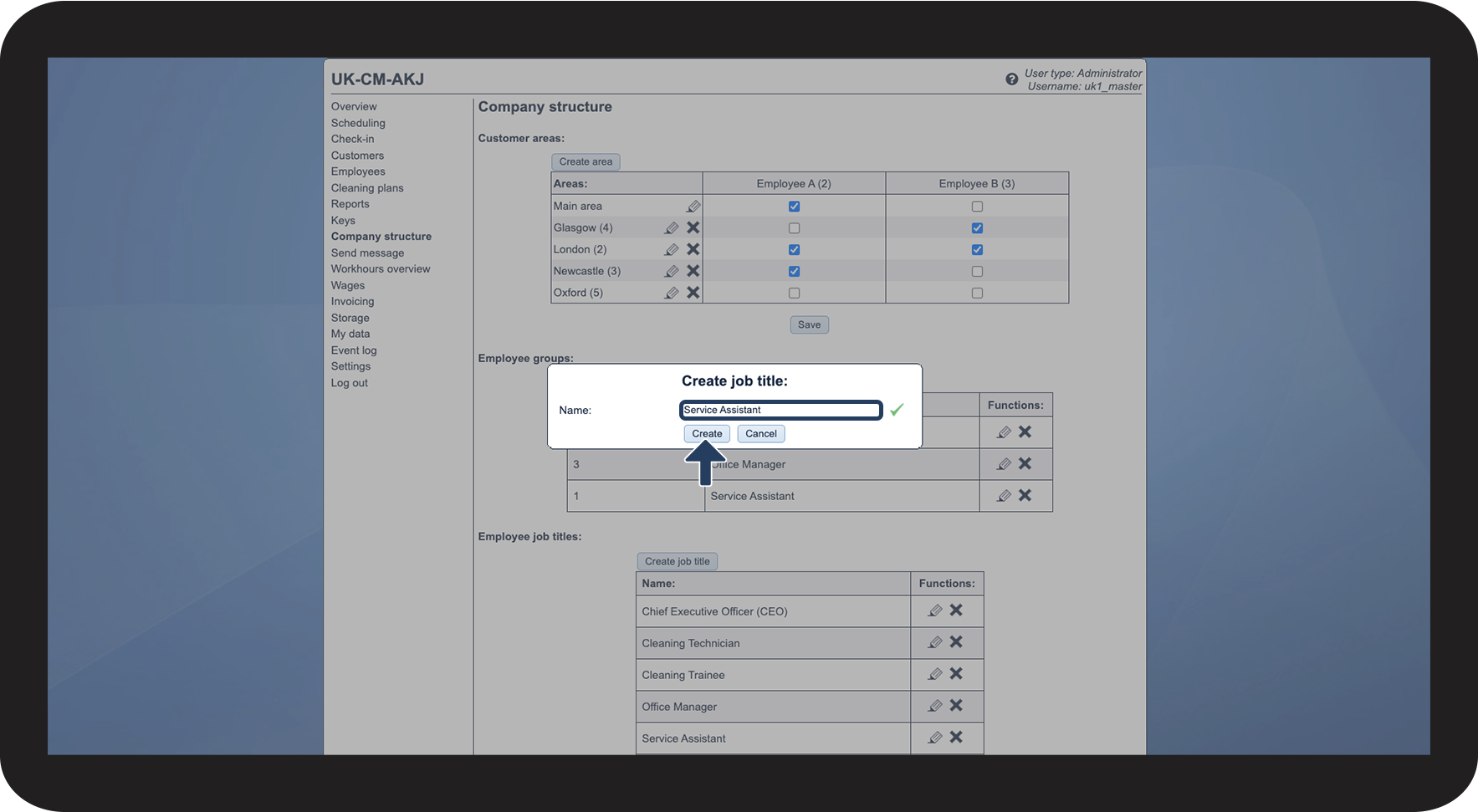Image resolution: width=1478 pixels, height=812 pixels.
Task: Open Invoicing in the sidebar
Action: click(352, 302)
